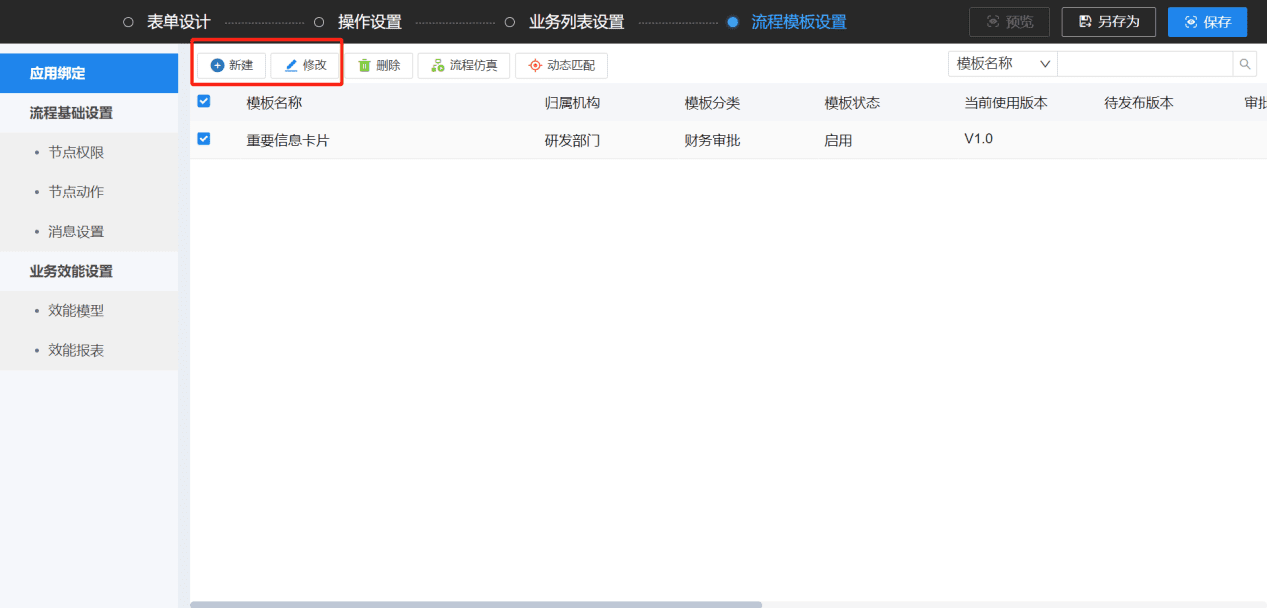Click the 另存为 disk icon
The width and height of the screenshot is (1267, 608).
1085,21
